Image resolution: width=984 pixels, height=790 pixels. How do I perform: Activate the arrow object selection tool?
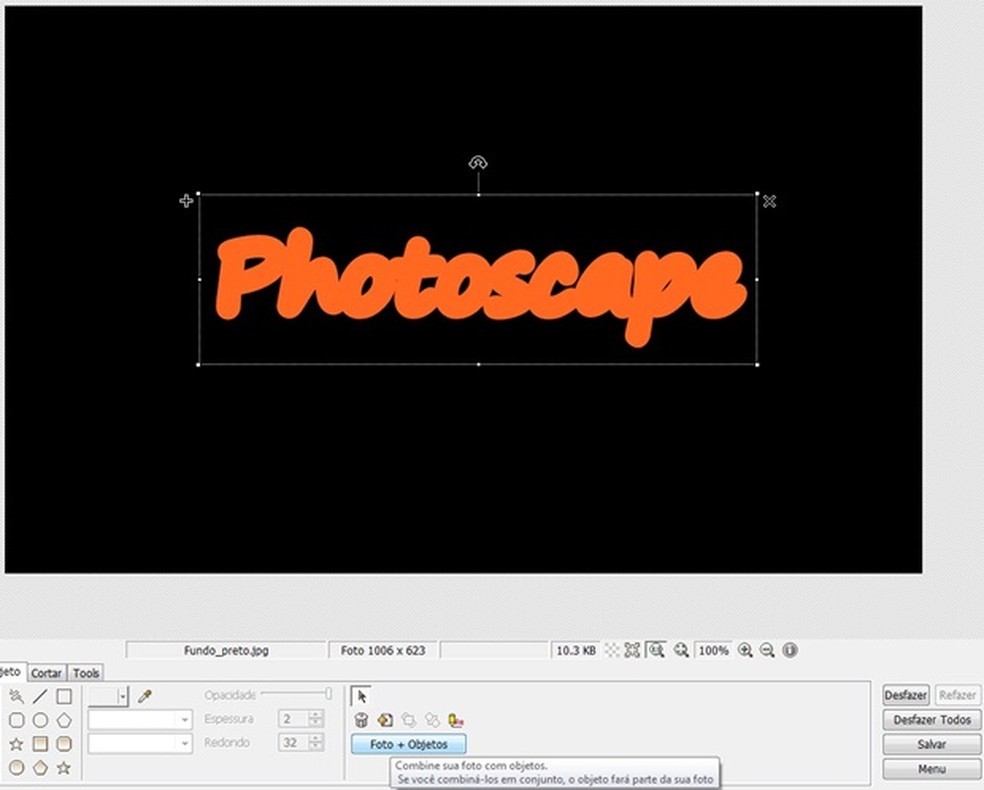[361, 696]
